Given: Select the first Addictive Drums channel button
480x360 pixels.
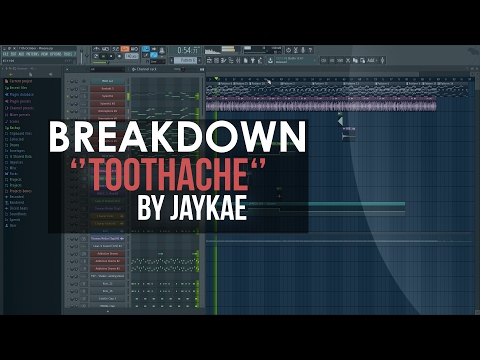Looking at the screenshot, I should click(x=107, y=254).
